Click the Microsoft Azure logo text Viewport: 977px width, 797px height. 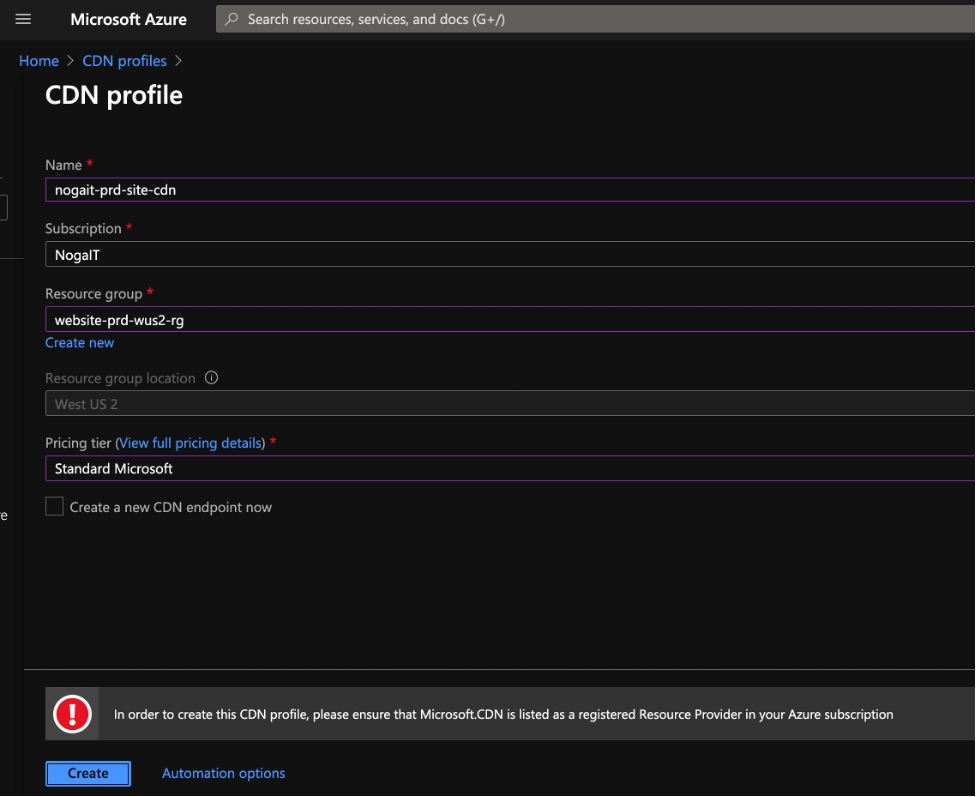pyautogui.click(x=128, y=19)
